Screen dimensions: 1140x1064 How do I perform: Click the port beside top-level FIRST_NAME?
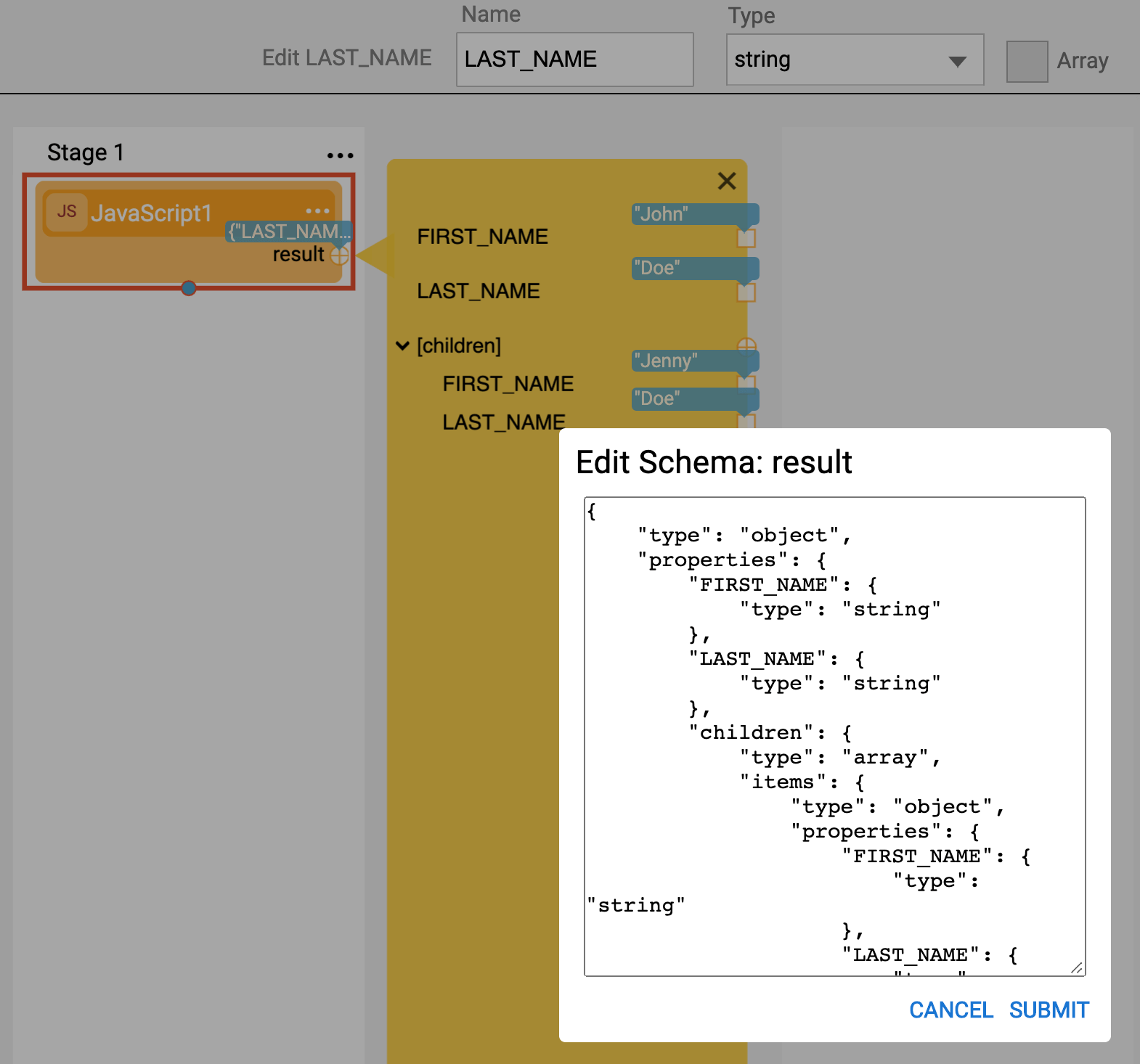[746, 238]
